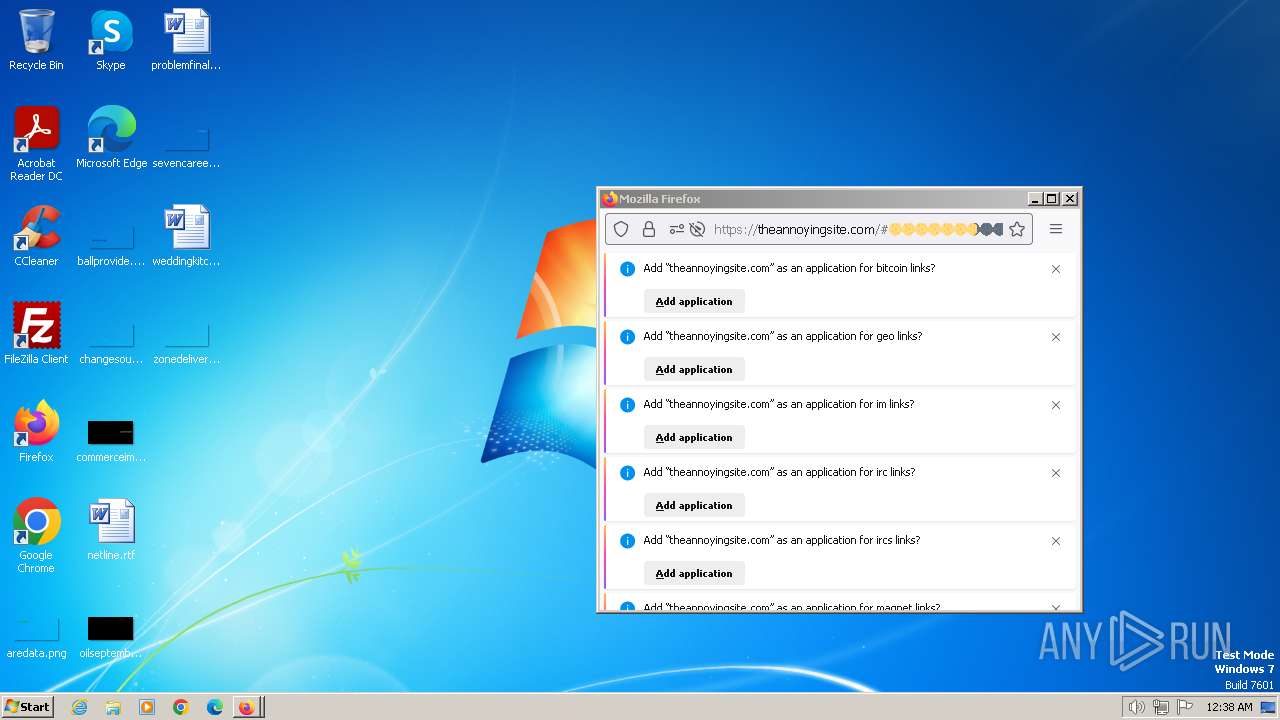Open Internet Explorer from the taskbar
Image resolution: width=1280 pixels, height=720 pixels.
[x=80, y=707]
